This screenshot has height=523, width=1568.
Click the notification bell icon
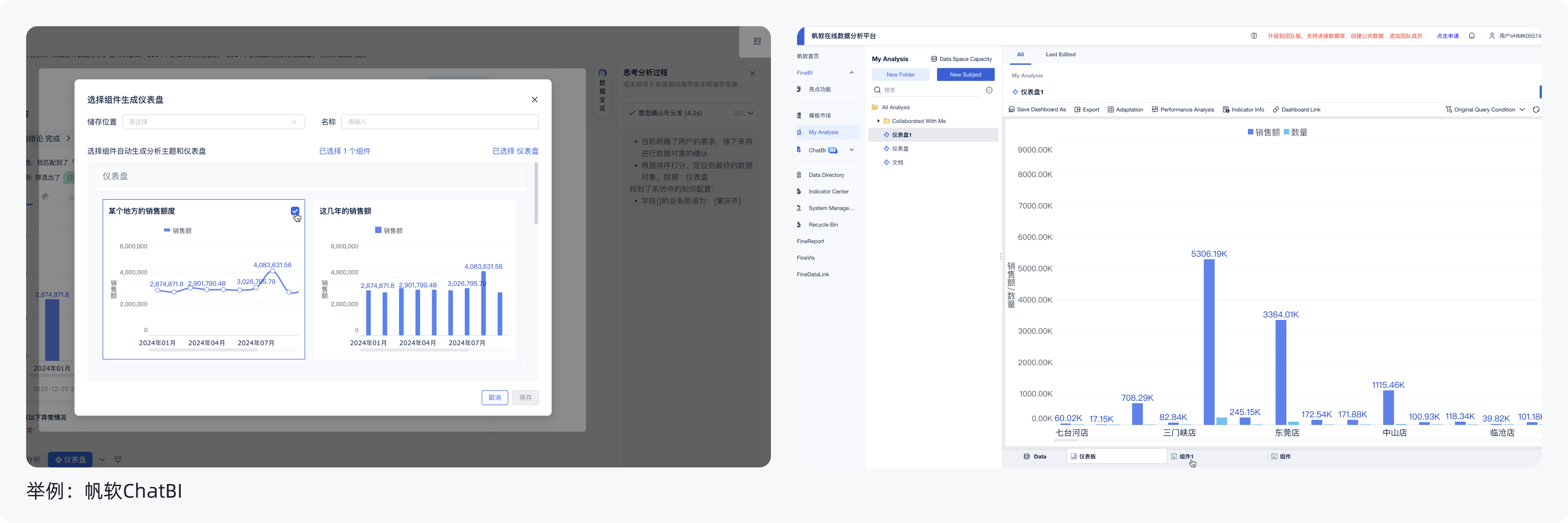[1471, 36]
